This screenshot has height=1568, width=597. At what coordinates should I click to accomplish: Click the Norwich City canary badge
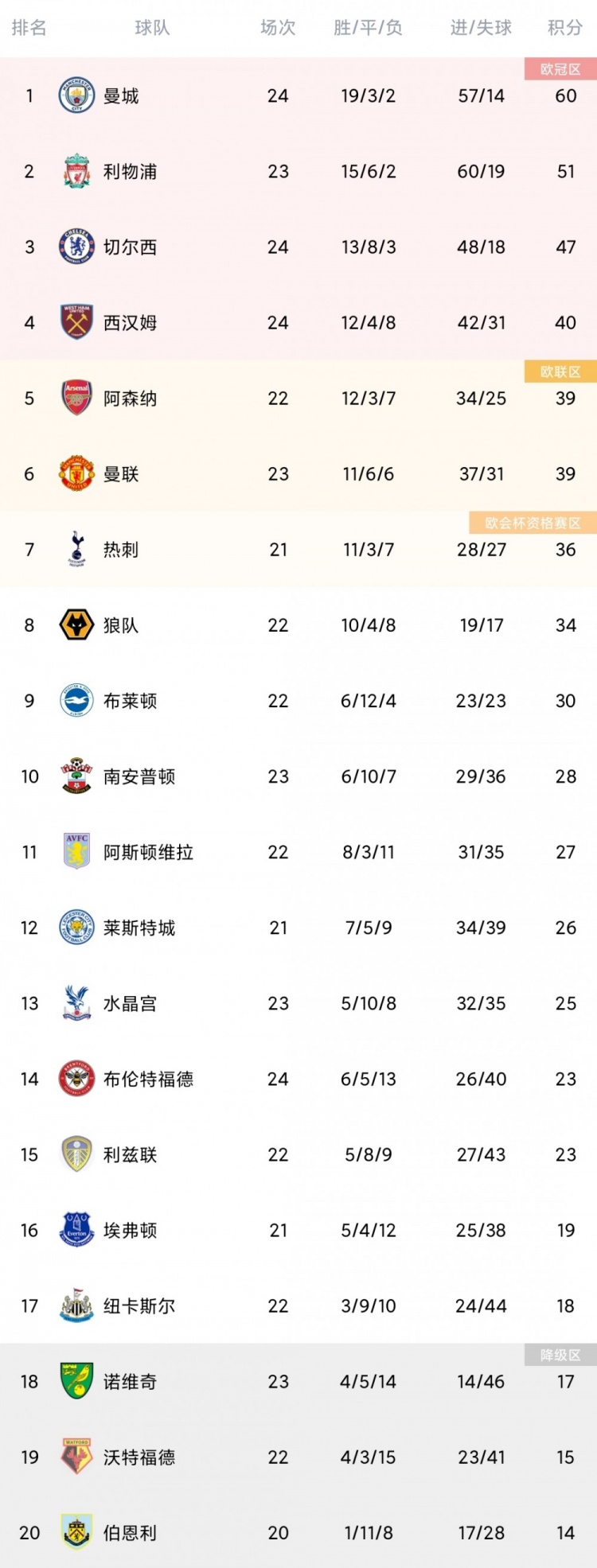pyautogui.click(x=77, y=1381)
